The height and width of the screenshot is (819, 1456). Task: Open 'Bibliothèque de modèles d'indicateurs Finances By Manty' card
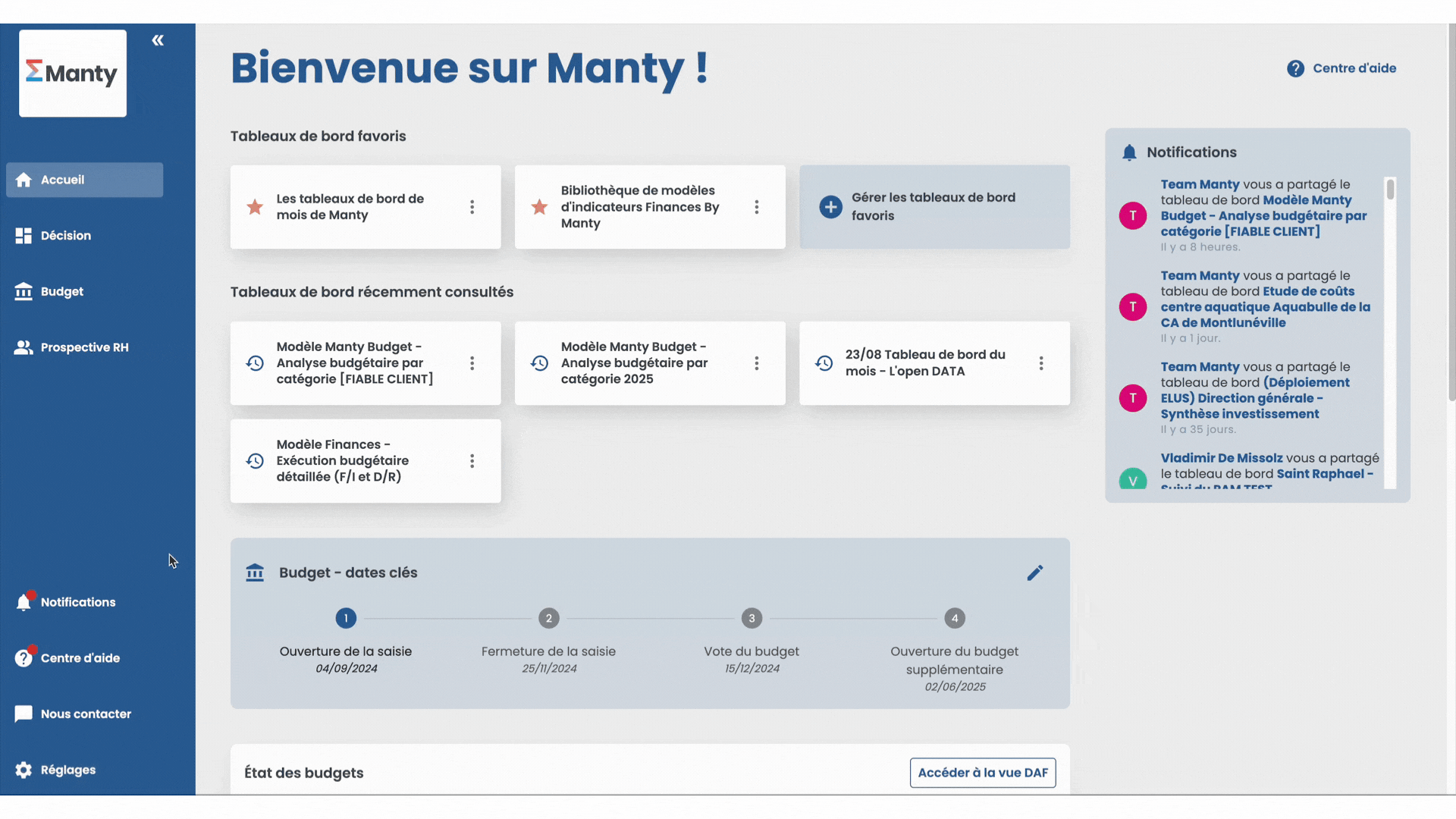pyautogui.click(x=650, y=207)
